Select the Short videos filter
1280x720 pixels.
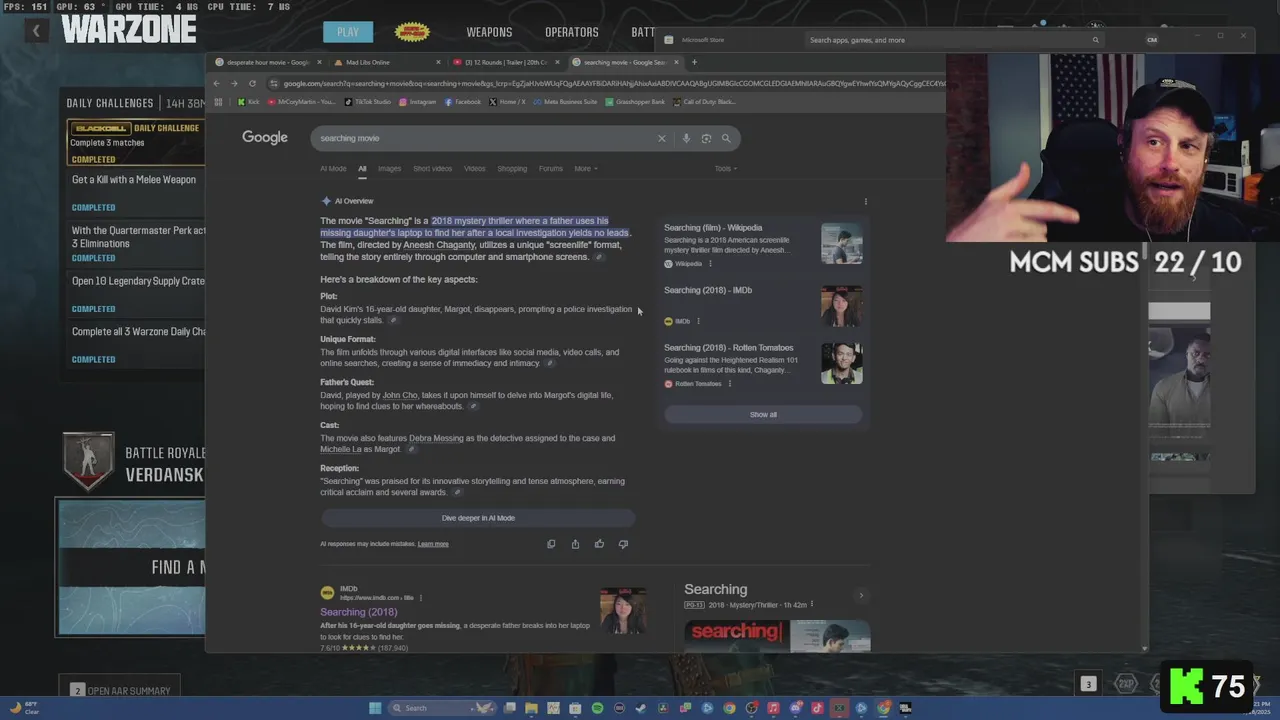[x=433, y=168]
